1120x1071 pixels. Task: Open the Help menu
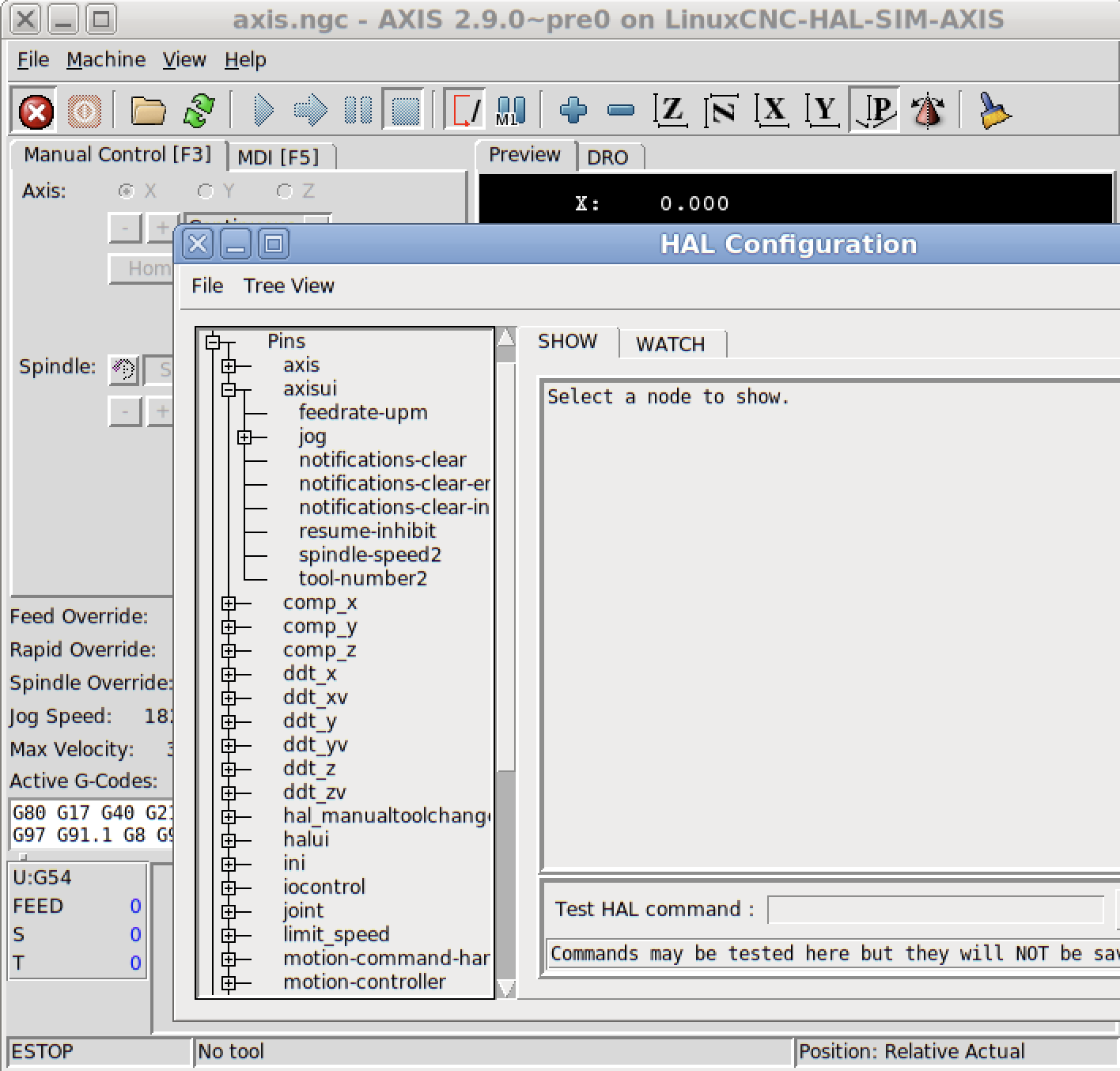(245, 60)
